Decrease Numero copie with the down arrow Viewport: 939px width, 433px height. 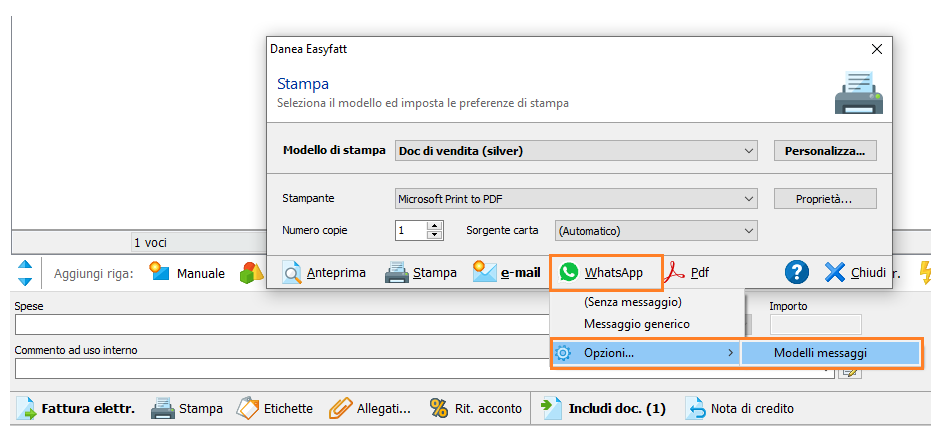click(x=435, y=235)
